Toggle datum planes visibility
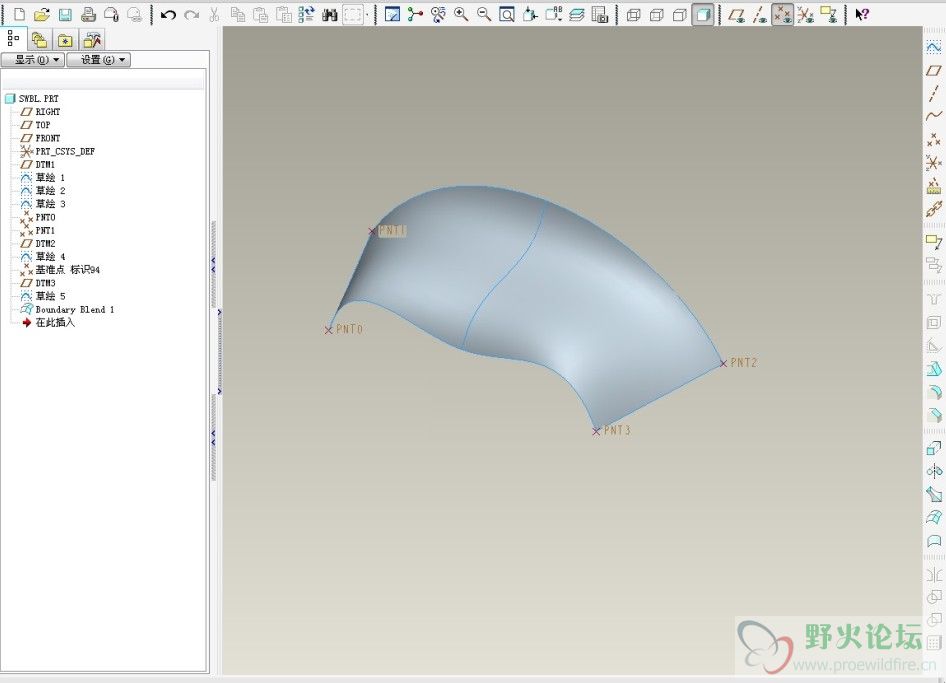This screenshot has width=946, height=683. pos(737,14)
